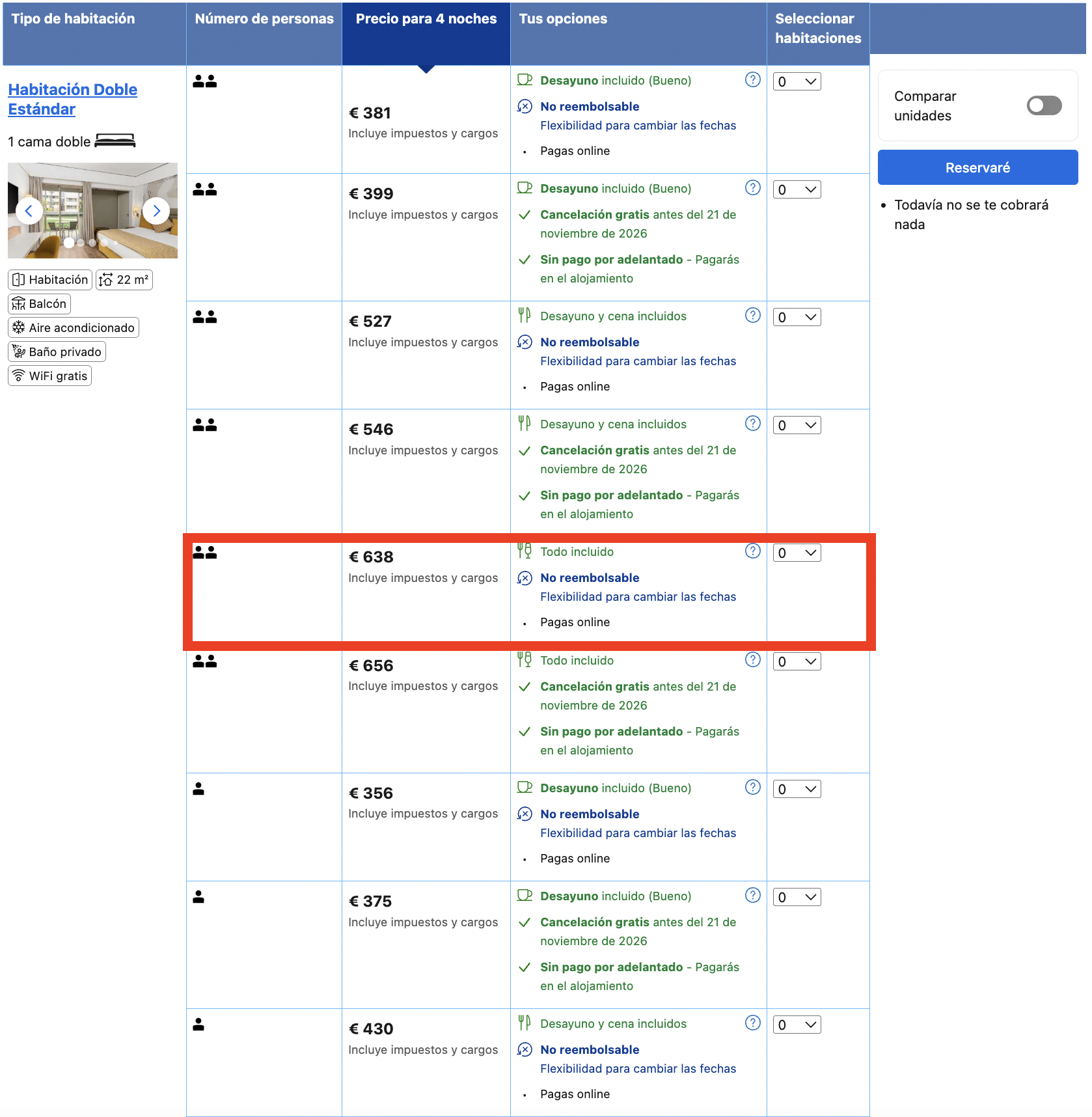This screenshot has width=1092, height=1117.
Task: Open the room quantity dropdown for €399
Action: pyautogui.click(x=797, y=190)
